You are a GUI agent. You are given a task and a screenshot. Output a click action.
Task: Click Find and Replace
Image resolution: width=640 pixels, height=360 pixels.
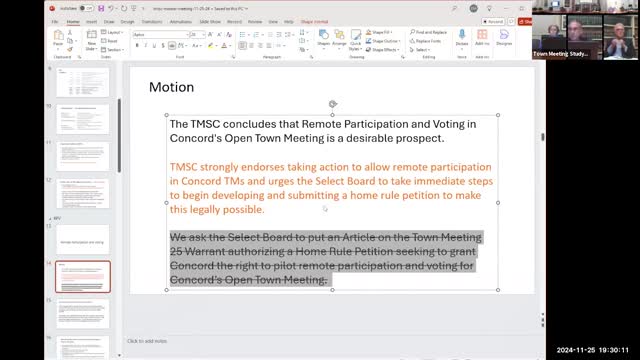[x=428, y=32]
